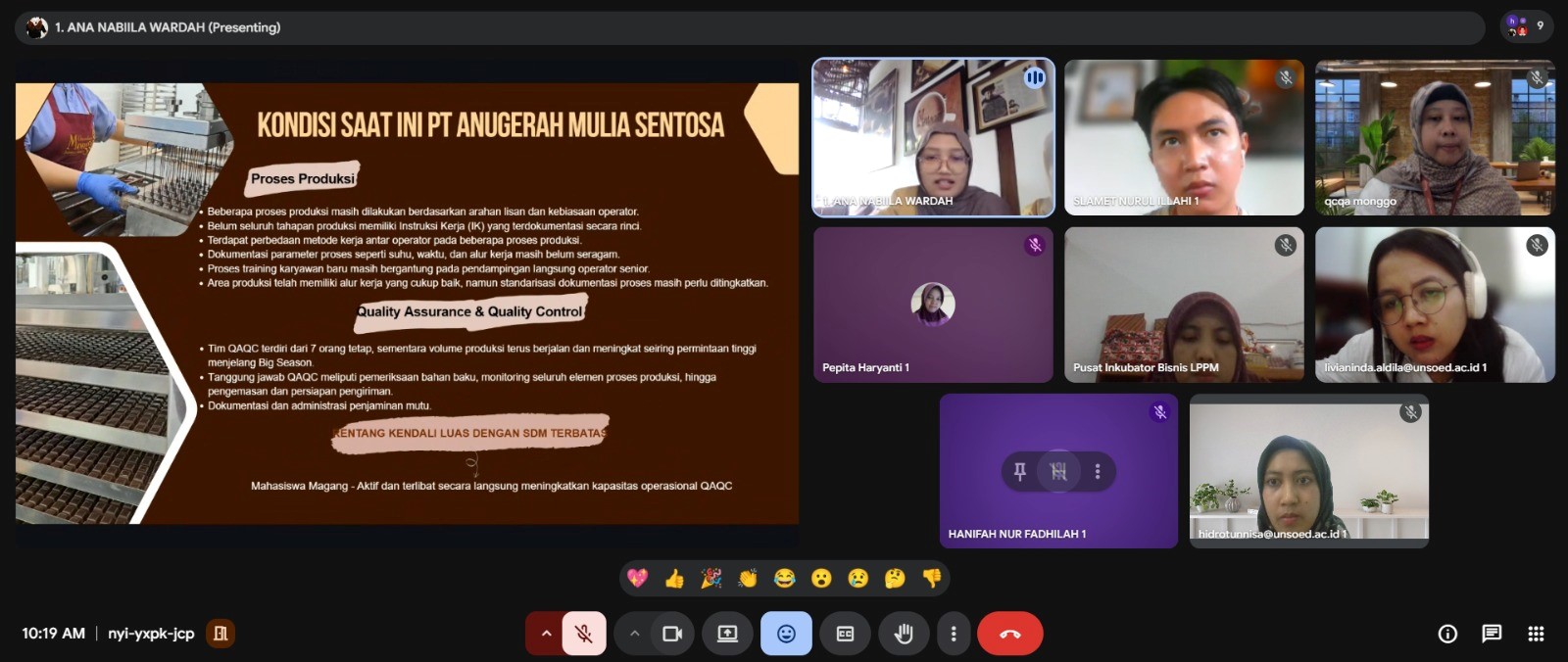Send thumbs down reaction
Viewport: 1568px width, 662px height.
pos(932,579)
